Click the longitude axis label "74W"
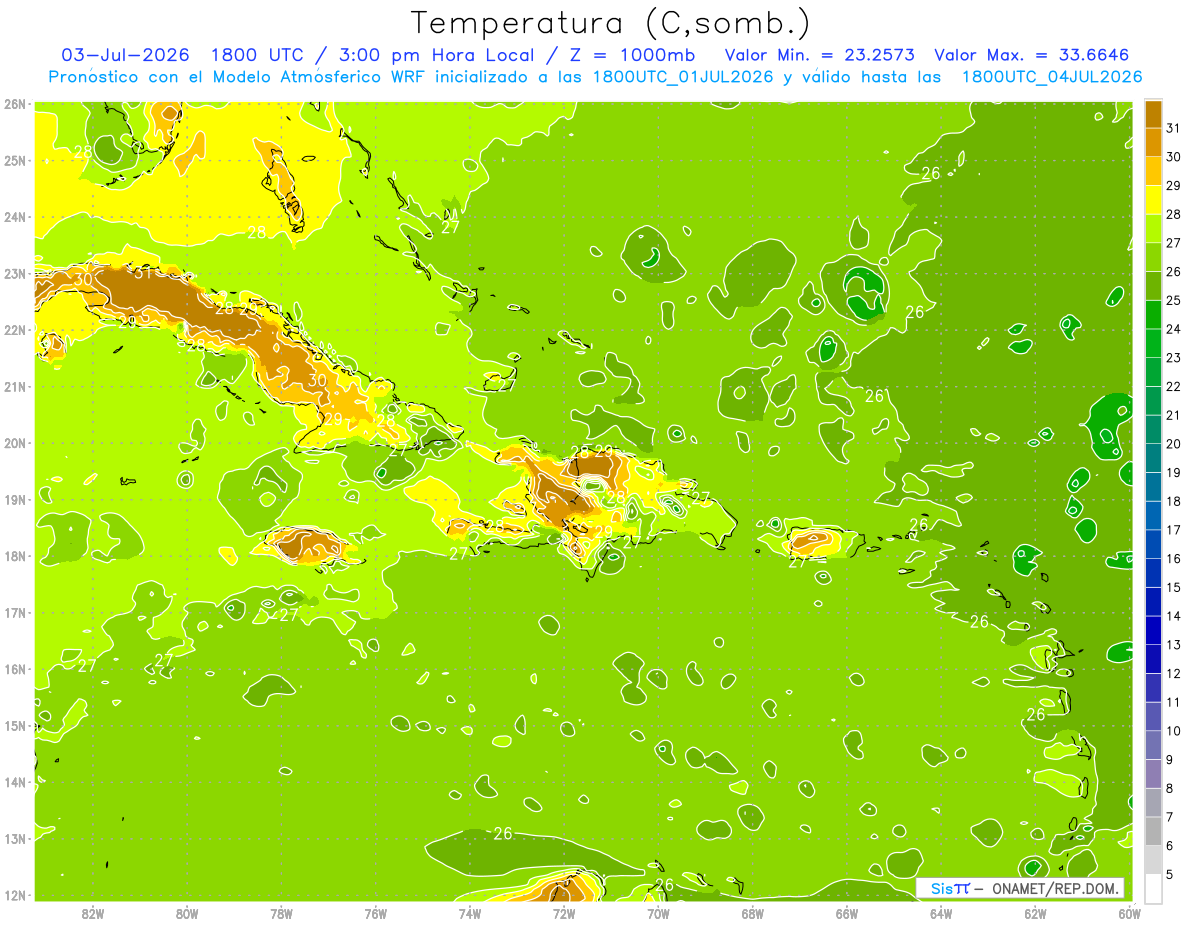This screenshot has height=927, width=1200. (470, 913)
